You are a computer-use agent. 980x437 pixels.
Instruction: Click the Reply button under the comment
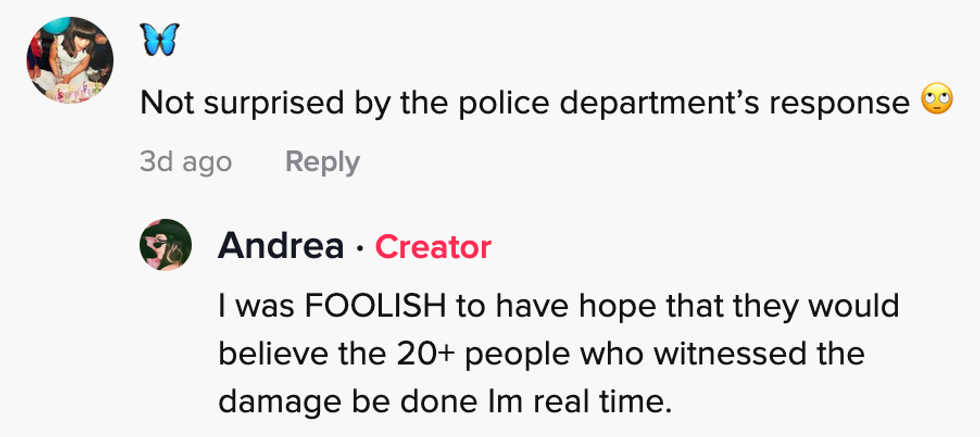point(322,161)
